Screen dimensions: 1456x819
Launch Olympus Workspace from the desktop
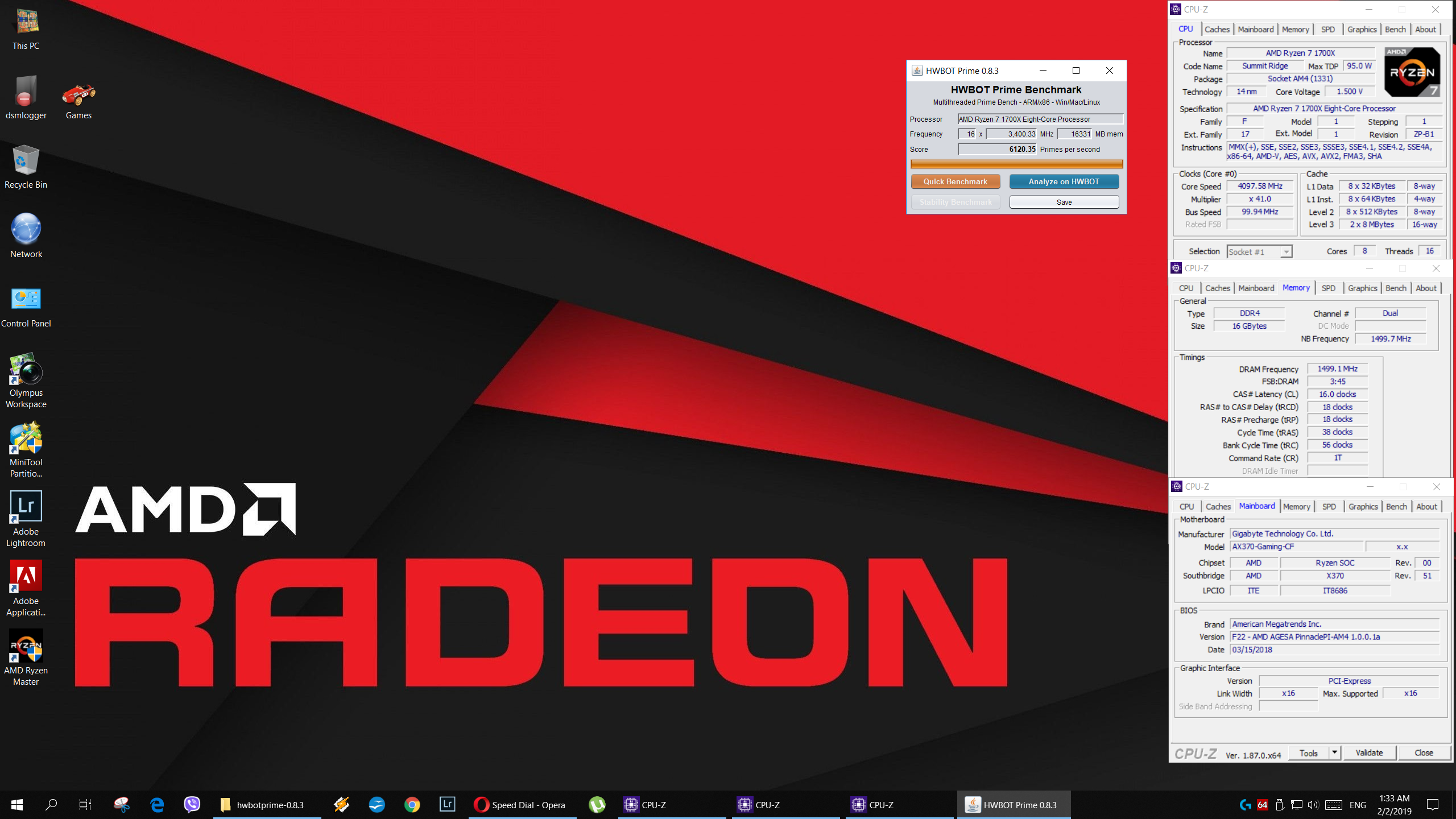click(x=26, y=381)
